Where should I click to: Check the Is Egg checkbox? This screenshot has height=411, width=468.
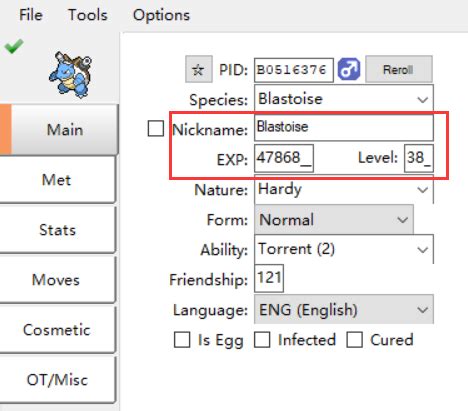182,340
